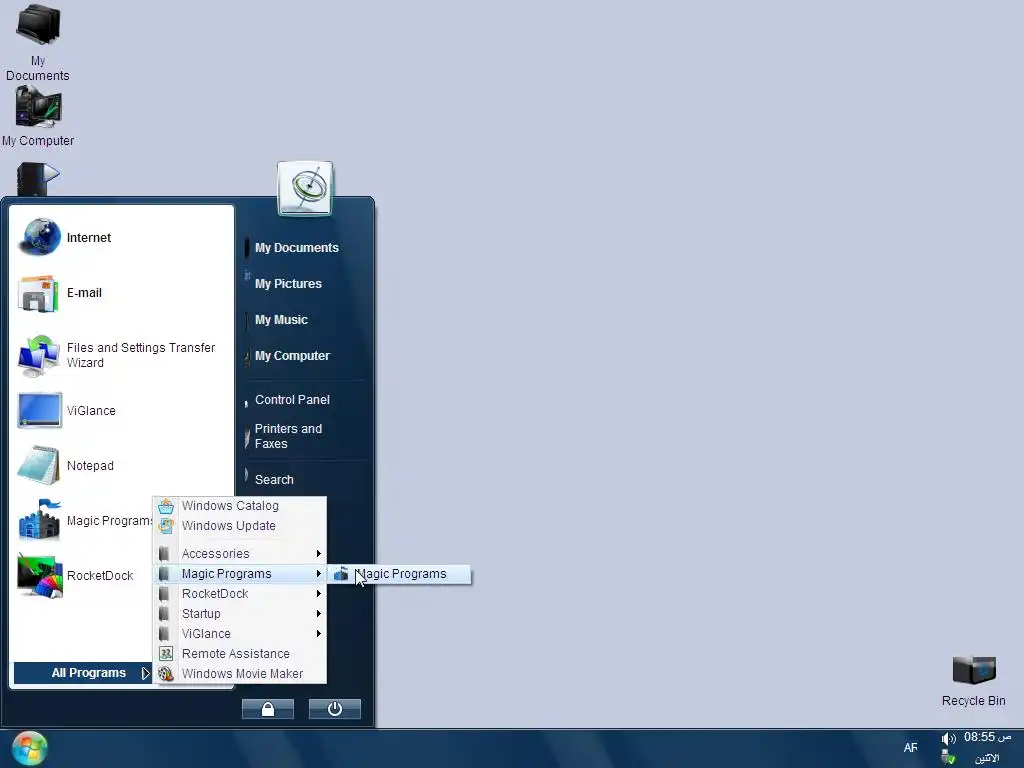Click the Magic Programs submenu item icon
1024x768 pixels.
coord(341,574)
